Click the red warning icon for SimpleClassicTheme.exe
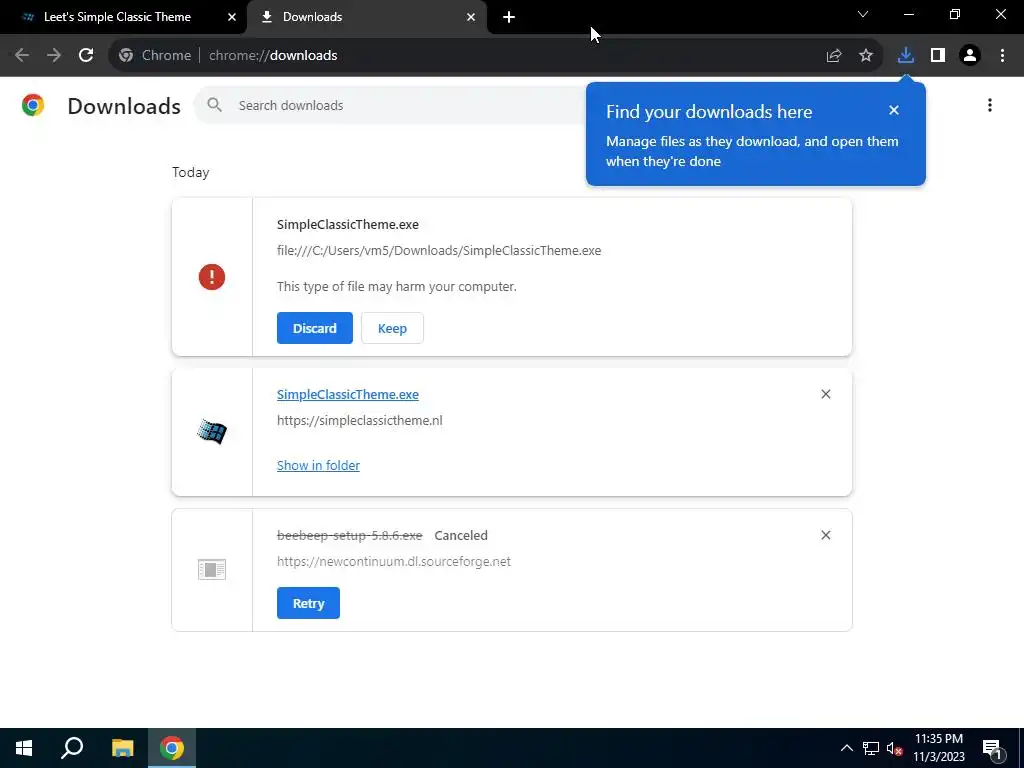Viewport: 1024px width, 768px height. click(212, 277)
